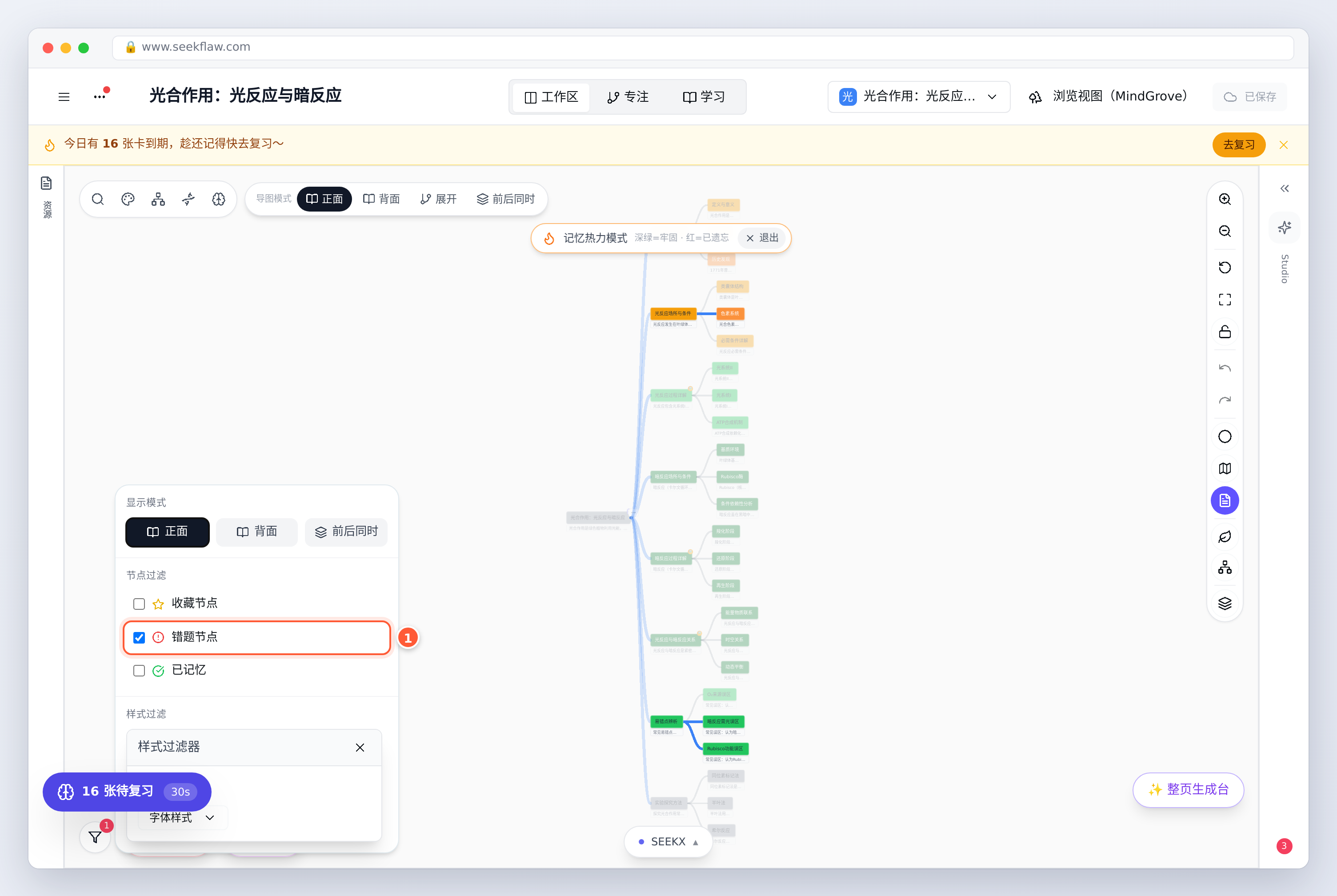
Task: Close the 样式过滤器 panel
Action: tap(360, 748)
